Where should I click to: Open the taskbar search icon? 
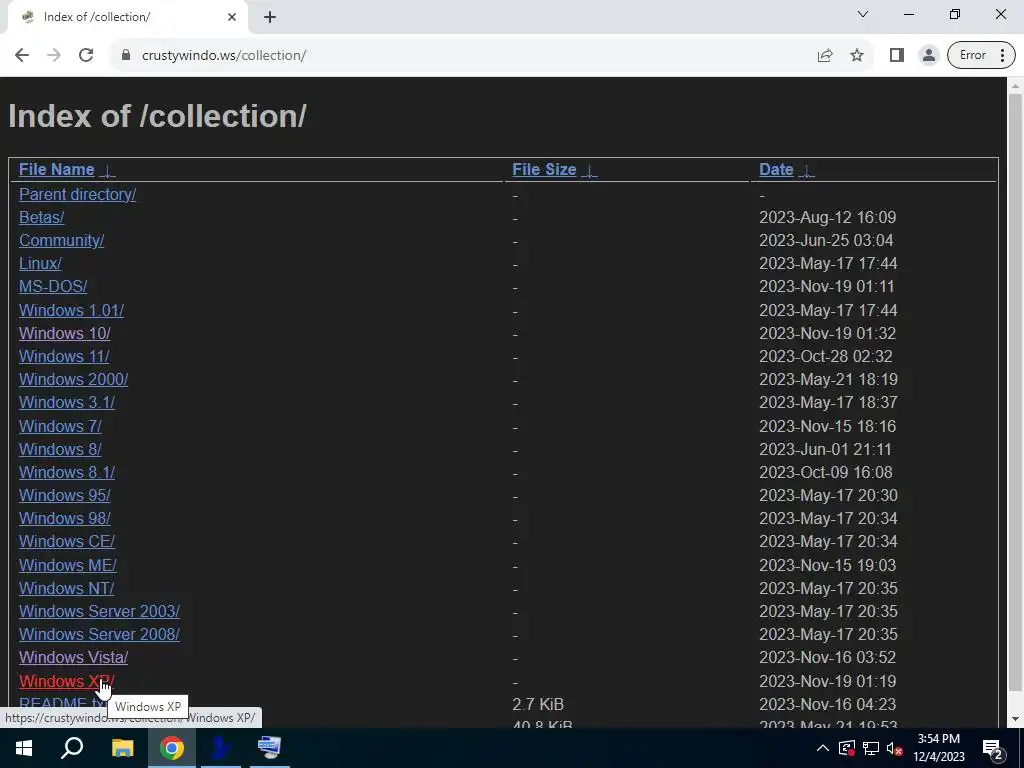pyautogui.click(x=72, y=748)
